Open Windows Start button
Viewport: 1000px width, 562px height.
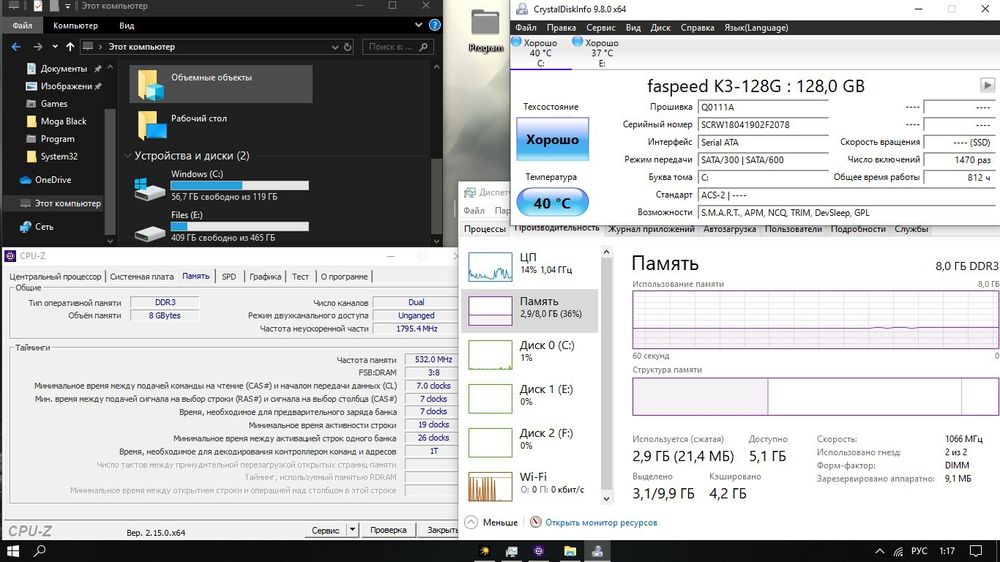coord(13,551)
